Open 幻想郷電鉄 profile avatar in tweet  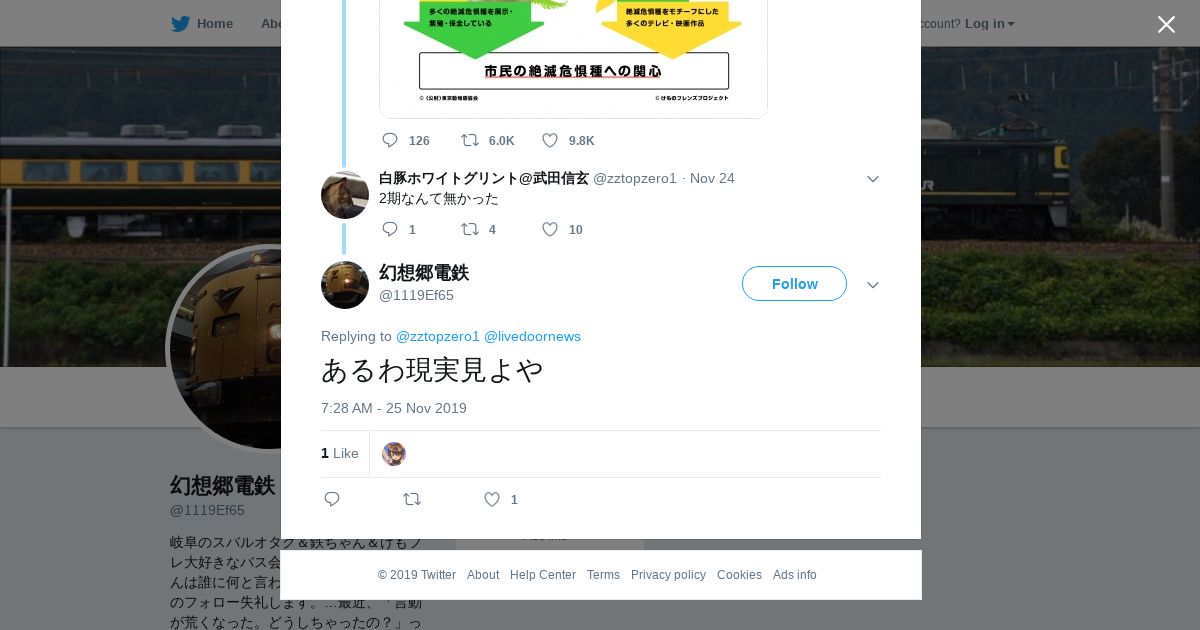point(345,285)
